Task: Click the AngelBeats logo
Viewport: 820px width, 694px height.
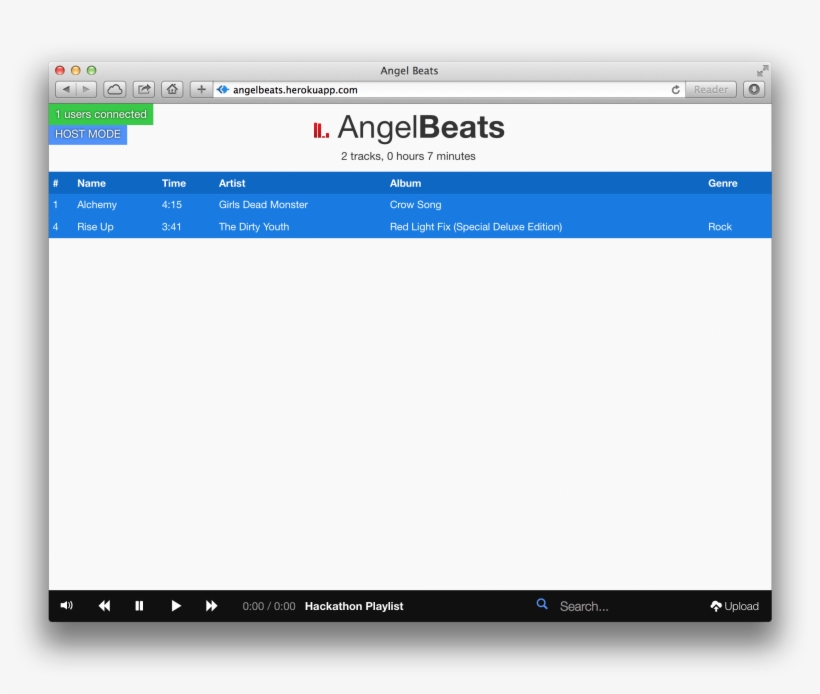Action: click(x=409, y=127)
